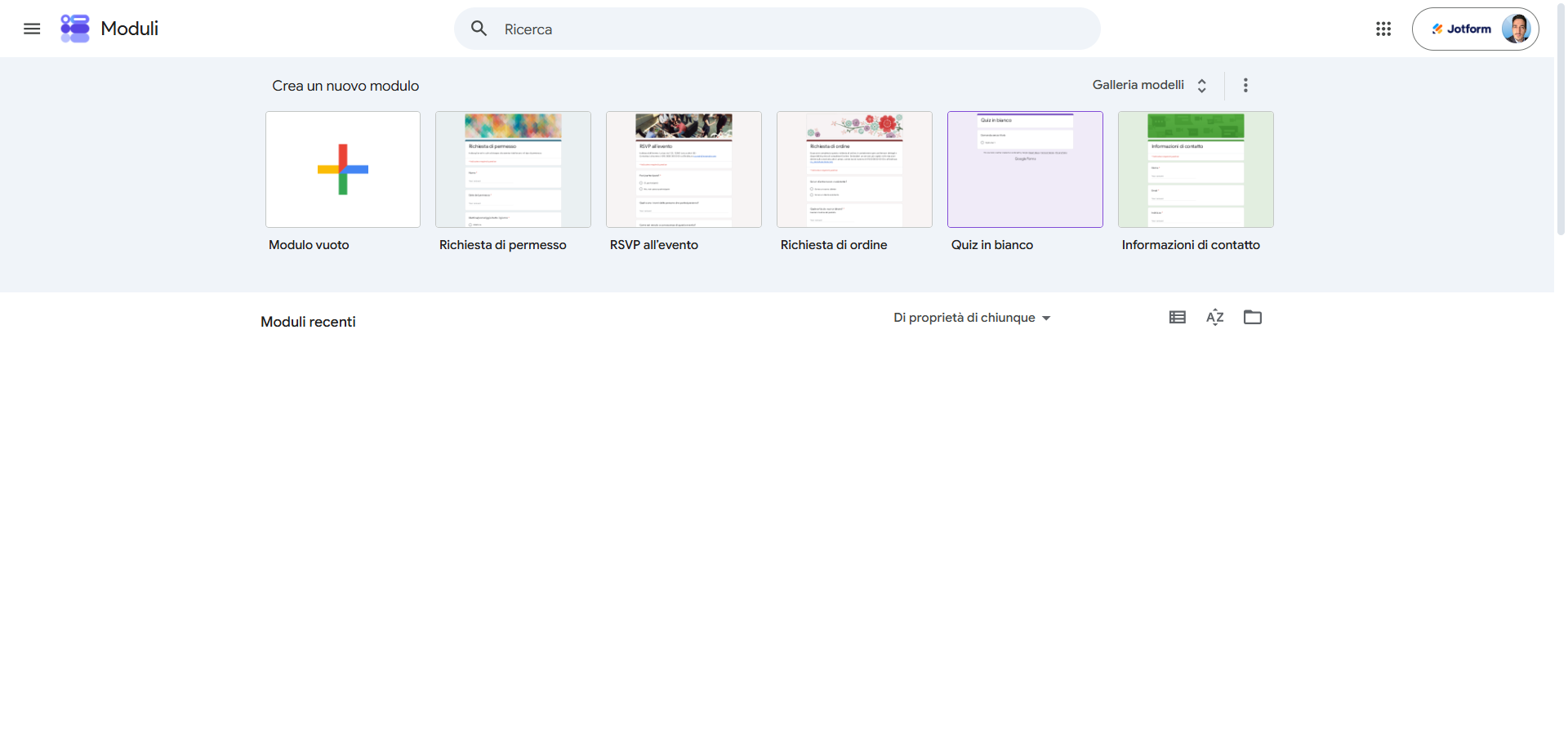
Task: Click the Richiesta di permesso label
Action: (503, 245)
